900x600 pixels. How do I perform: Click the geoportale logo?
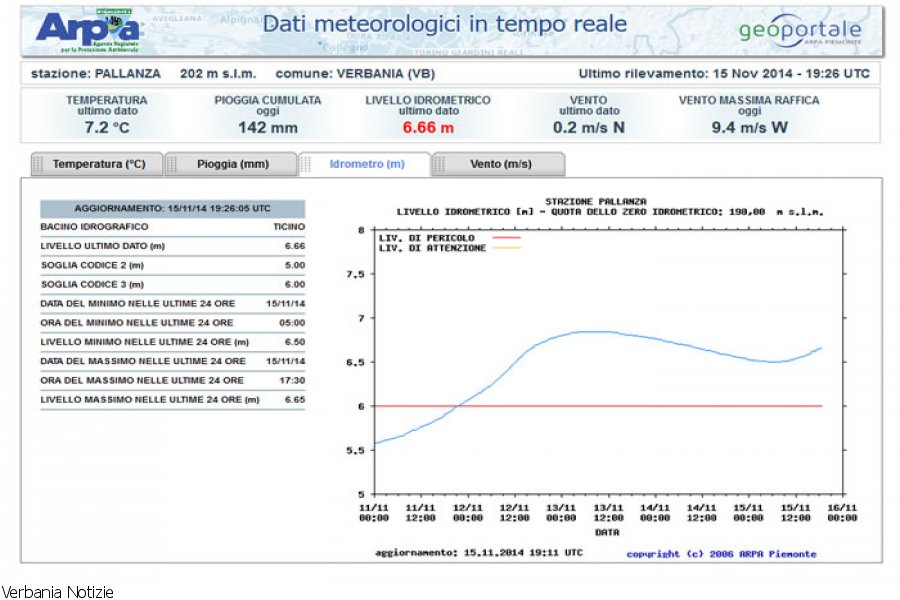click(x=799, y=30)
